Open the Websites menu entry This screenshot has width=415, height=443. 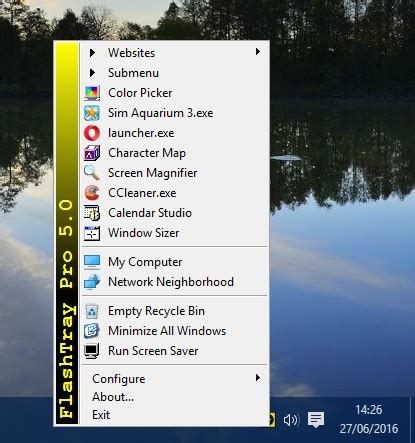coord(175,53)
